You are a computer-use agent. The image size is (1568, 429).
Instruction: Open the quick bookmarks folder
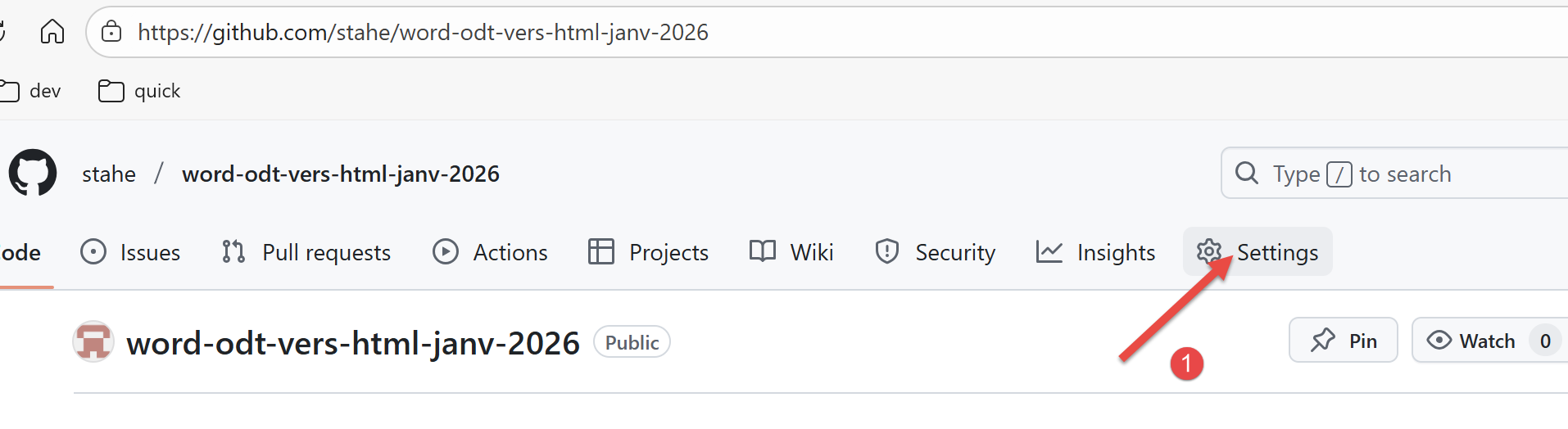139,91
